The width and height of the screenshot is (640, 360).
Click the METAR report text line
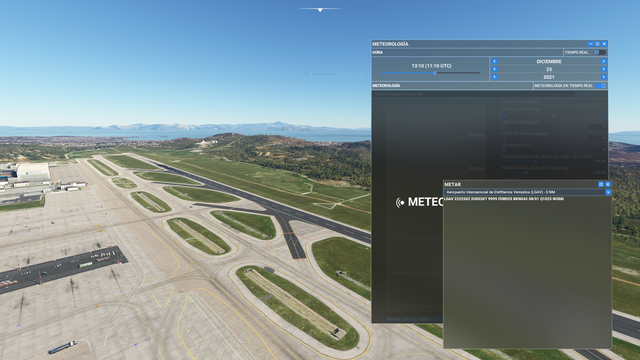504,199
